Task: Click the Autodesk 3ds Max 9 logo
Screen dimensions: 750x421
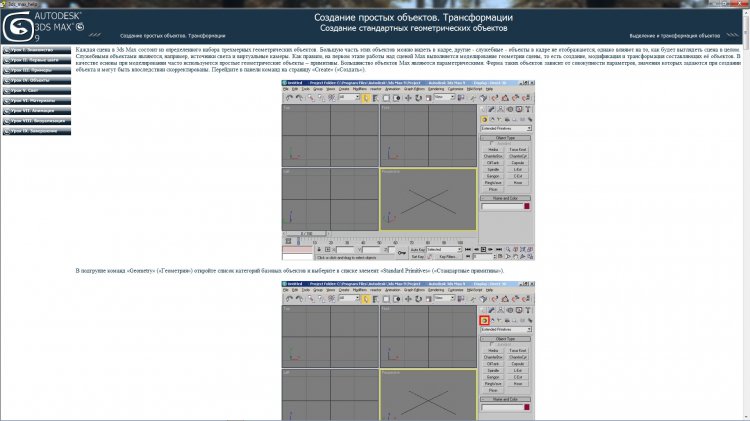Action: coord(43,27)
